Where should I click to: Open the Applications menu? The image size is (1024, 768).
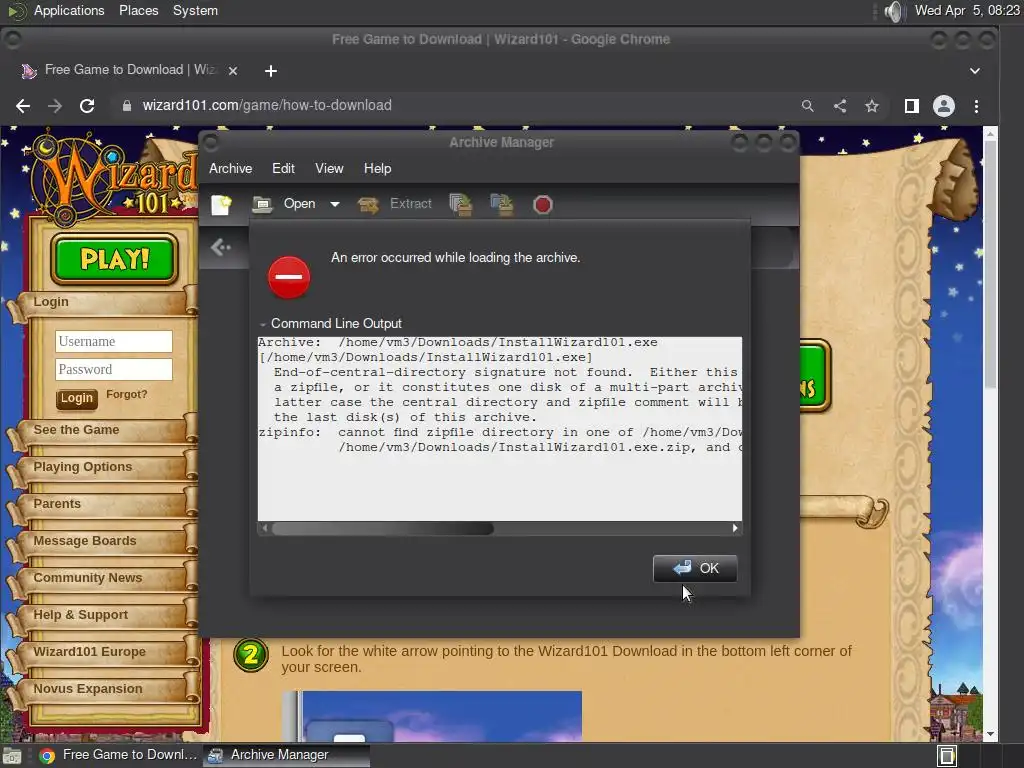tap(69, 10)
